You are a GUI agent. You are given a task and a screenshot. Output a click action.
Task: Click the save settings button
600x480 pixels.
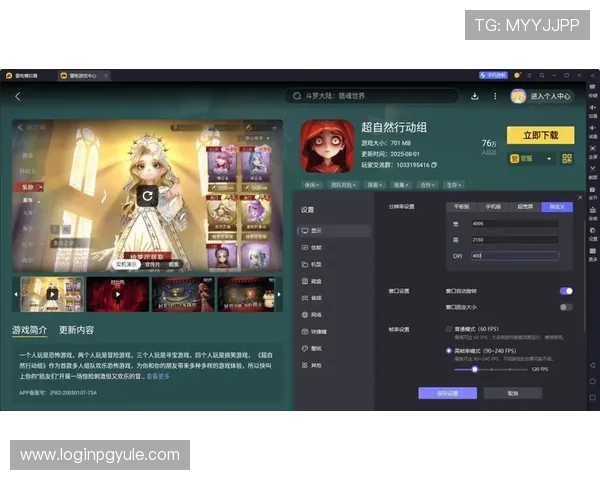448,393
